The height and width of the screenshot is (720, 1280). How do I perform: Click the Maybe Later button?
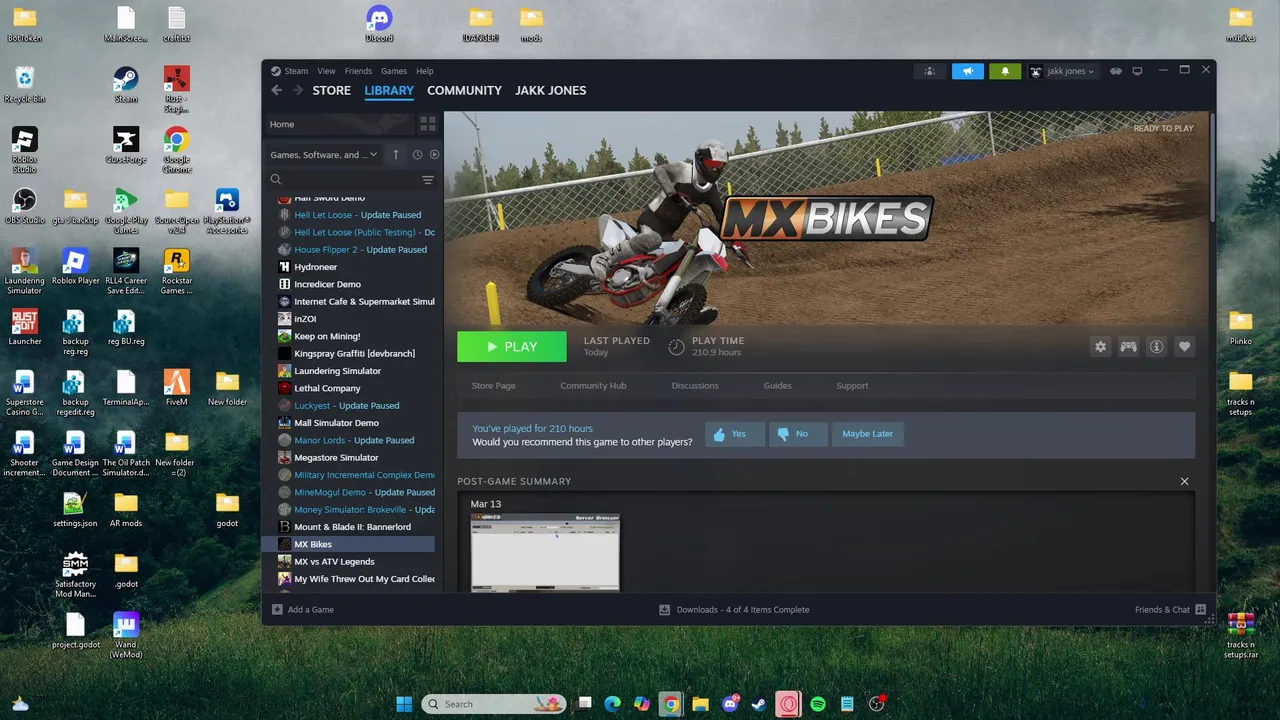(x=867, y=434)
